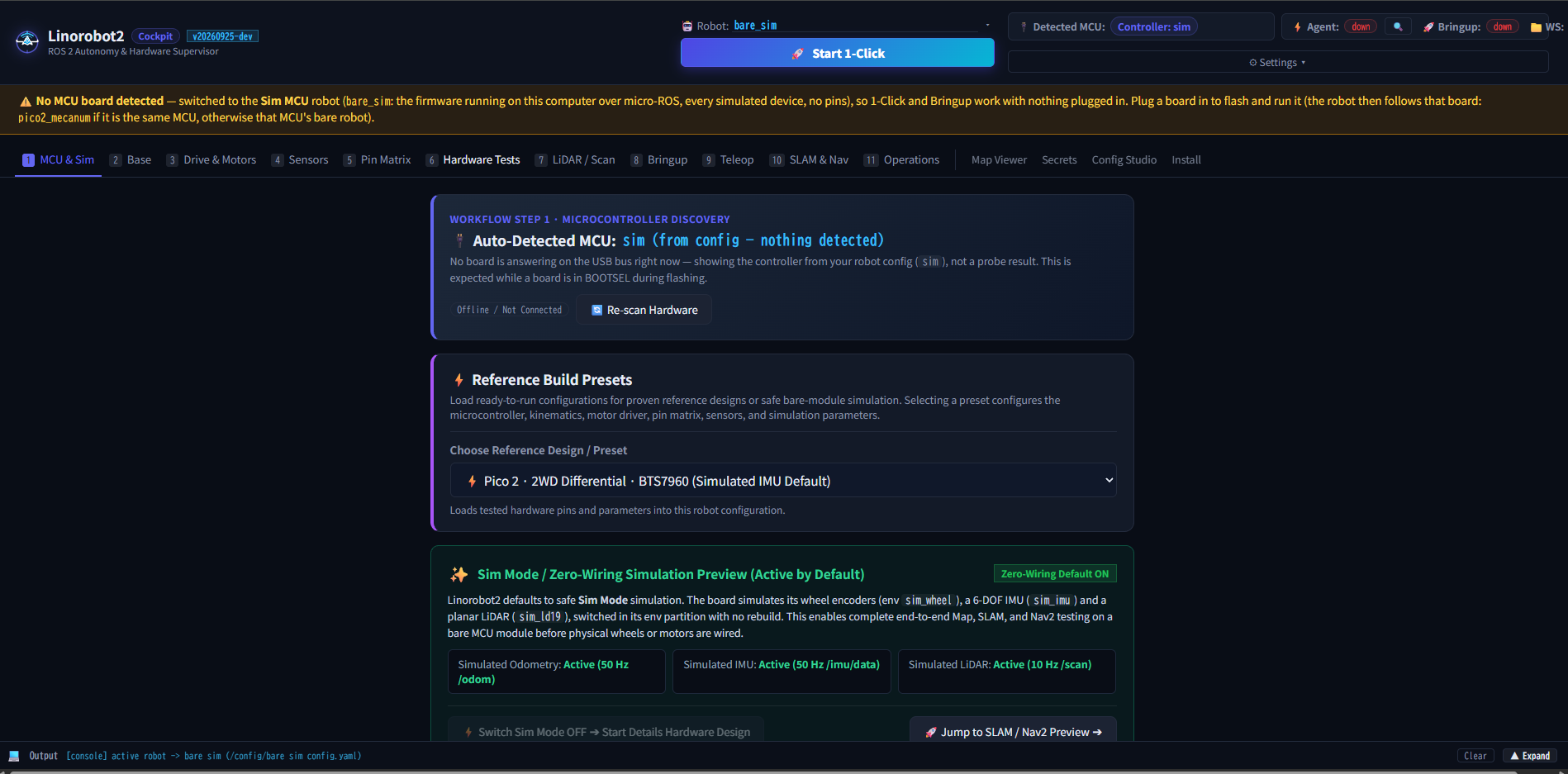The height and width of the screenshot is (774, 1568).
Task: Switch to the LiDAR / Scan tab
Action: tap(575, 160)
